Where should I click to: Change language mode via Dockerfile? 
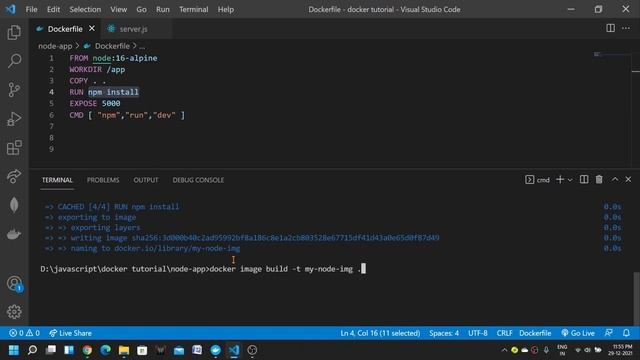[x=535, y=333]
